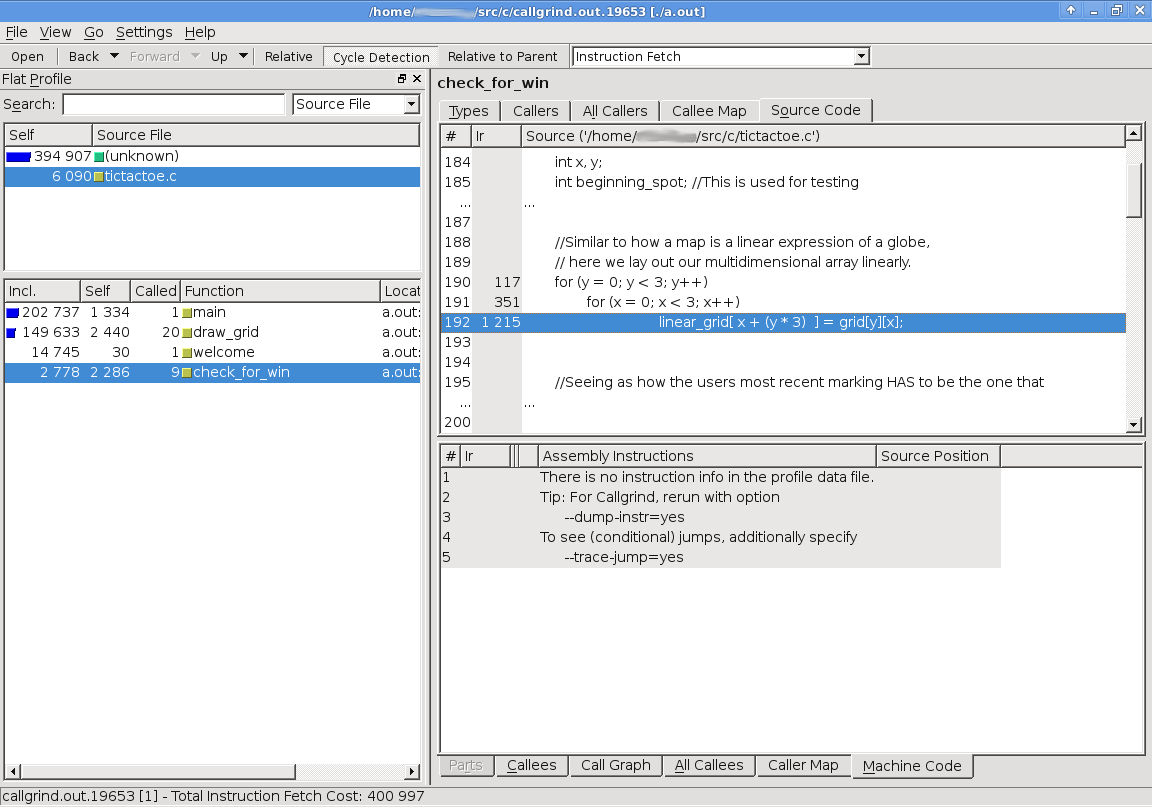This screenshot has height=807, width=1152.
Task: Click the yellow icon beside main function
Action: click(187, 312)
